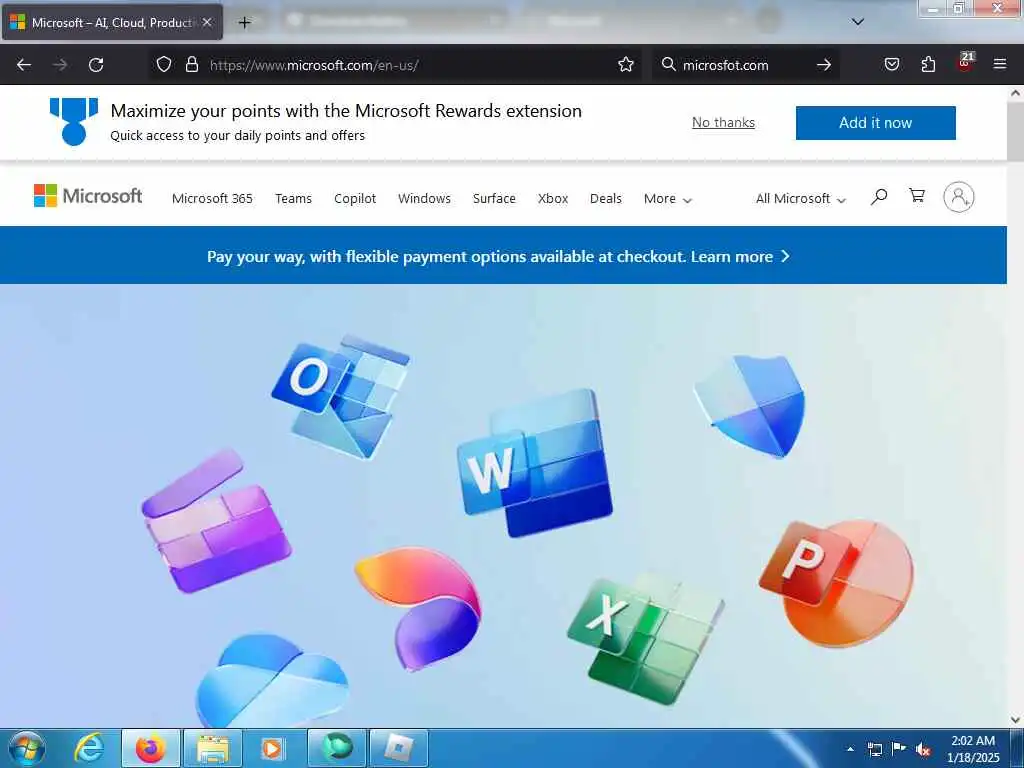Image resolution: width=1024 pixels, height=768 pixels.
Task: Expand the list all tabs chevron
Action: pyautogui.click(x=858, y=22)
